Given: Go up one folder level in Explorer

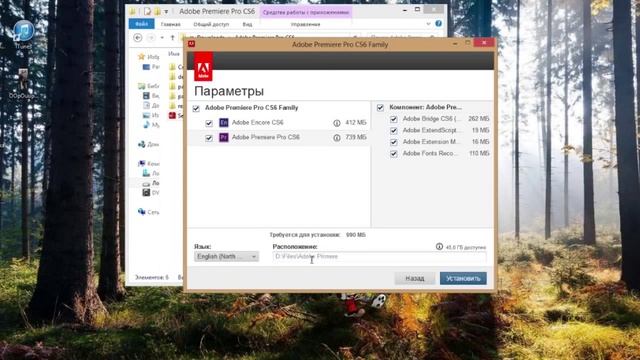Looking at the screenshot, I should [172, 38].
